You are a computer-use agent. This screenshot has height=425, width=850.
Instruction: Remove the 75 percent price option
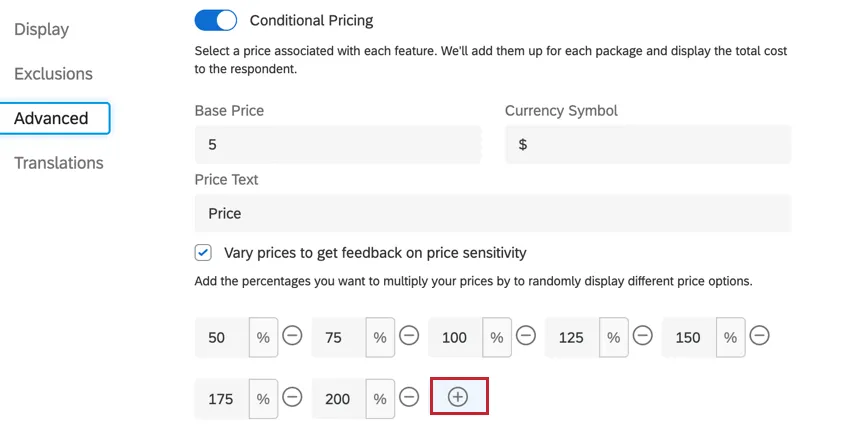409,337
